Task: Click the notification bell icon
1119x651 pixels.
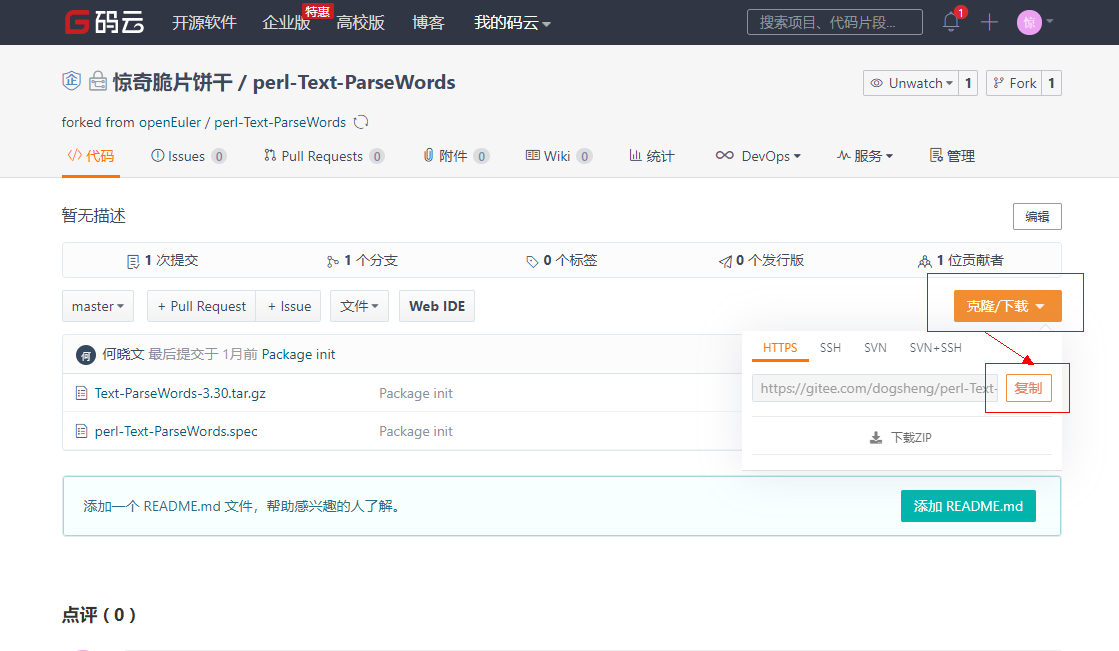Action: (x=950, y=22)
